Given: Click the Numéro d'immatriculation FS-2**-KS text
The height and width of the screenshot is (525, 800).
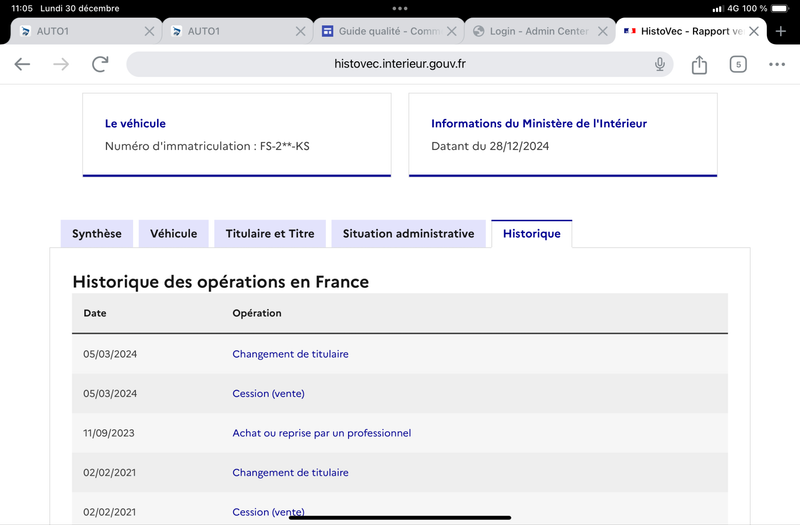Looking at the screenshot, I should click(x=207, y=146).
